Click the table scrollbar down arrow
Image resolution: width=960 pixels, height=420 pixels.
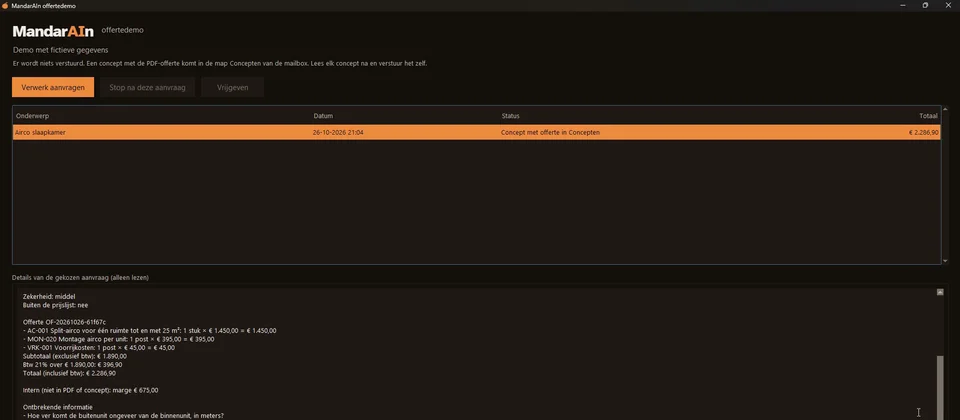pyautogui.click(x=945, y=261)
